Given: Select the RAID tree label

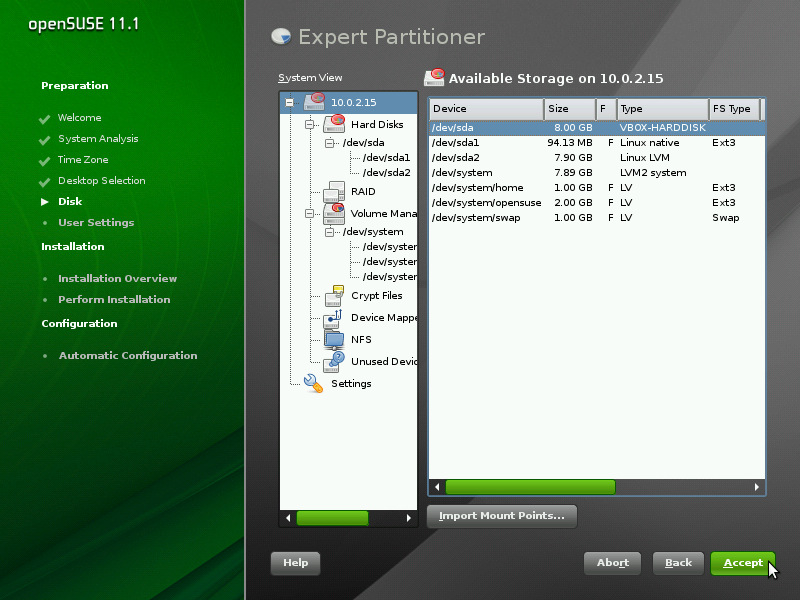Looking at the screenshot, I should 363,191.
